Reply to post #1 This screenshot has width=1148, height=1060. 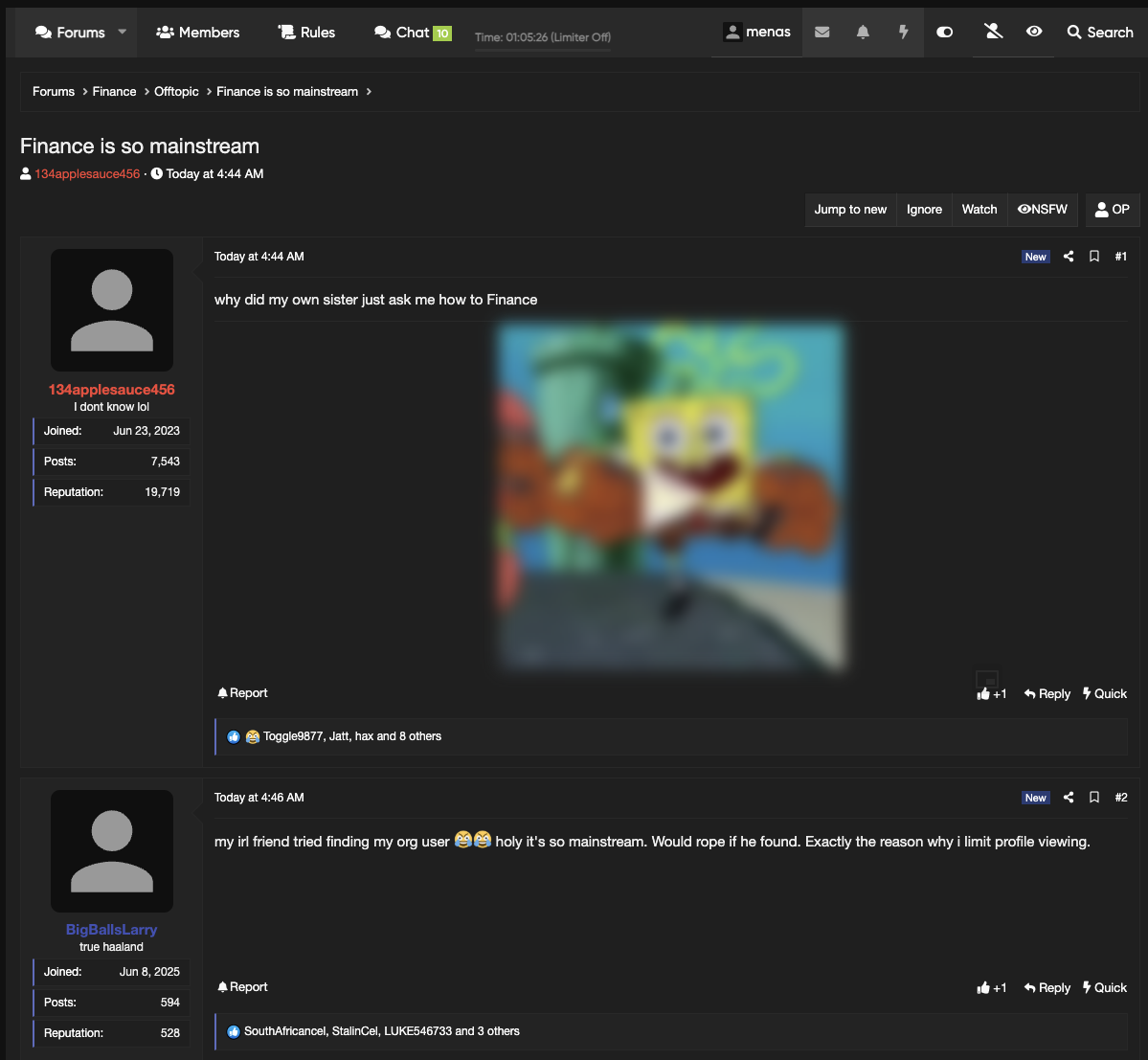(x=1047, y=694)
